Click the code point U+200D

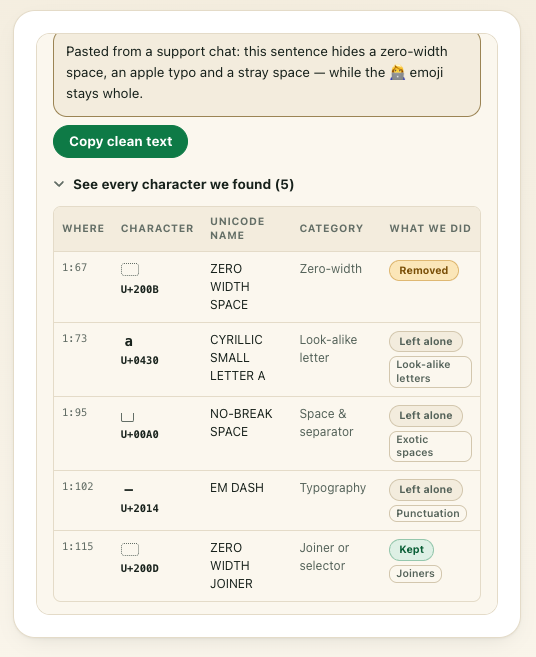pyautogui.click(x=140, y=569)
